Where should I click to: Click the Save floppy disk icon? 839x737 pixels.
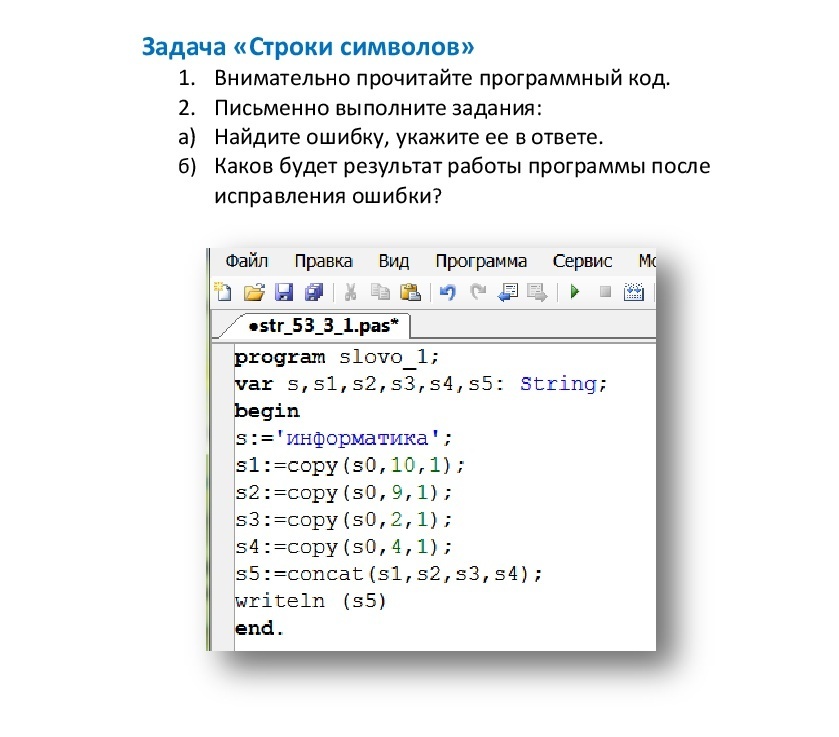click(284, 292)
